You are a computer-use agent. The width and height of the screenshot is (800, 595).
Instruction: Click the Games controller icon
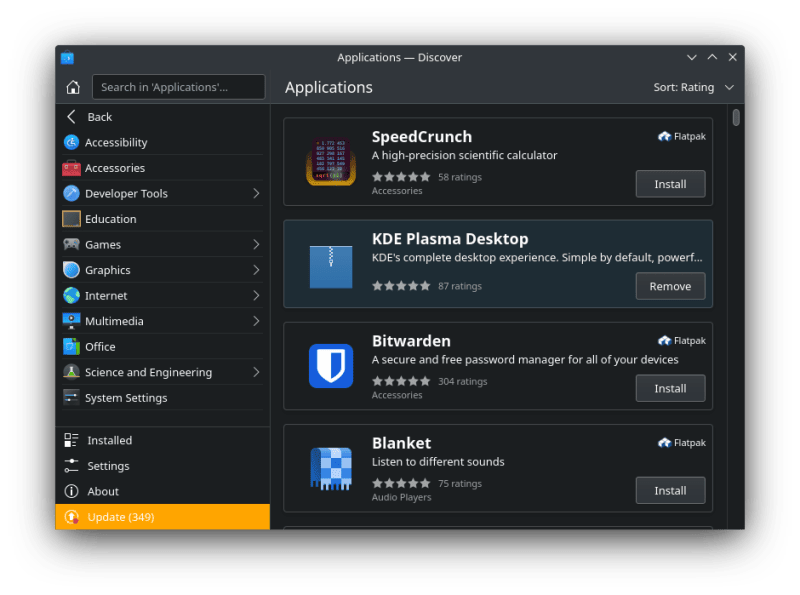click(71, 245)
